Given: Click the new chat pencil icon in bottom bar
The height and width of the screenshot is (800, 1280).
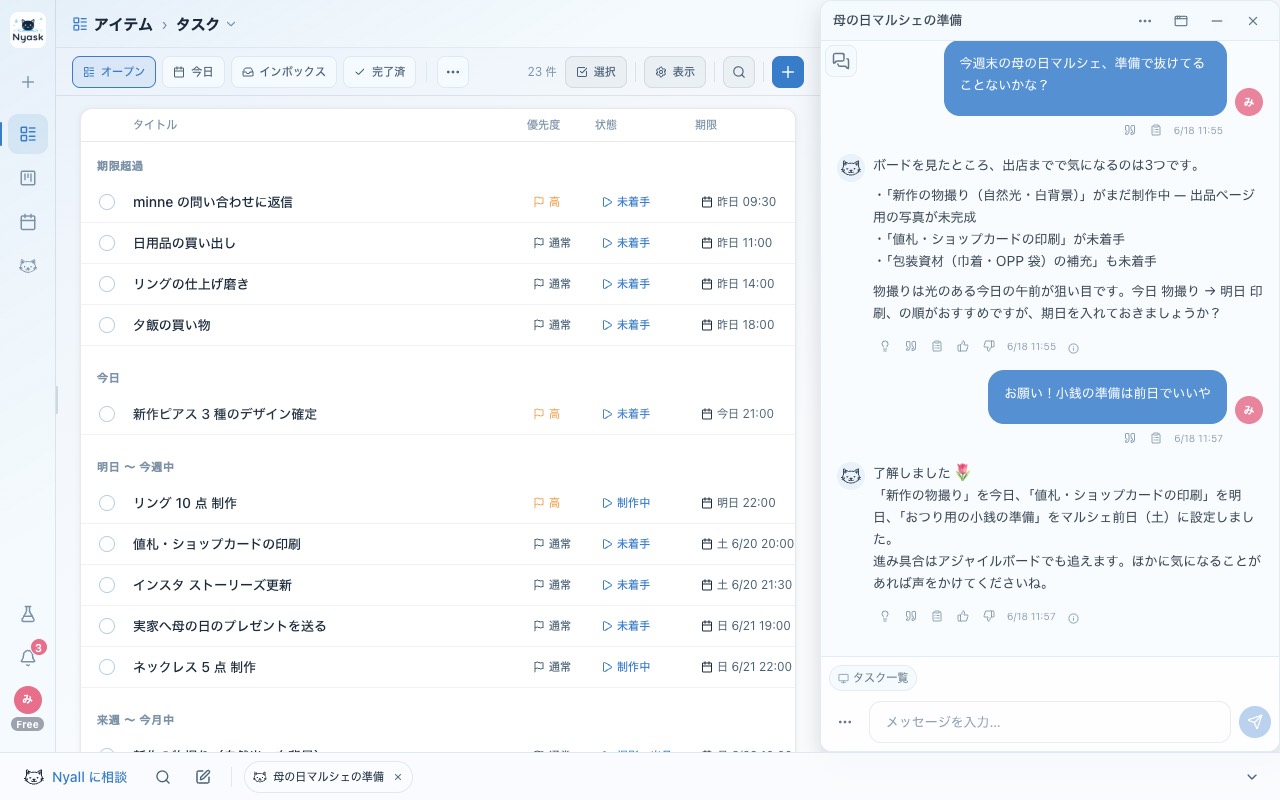Looking at the screenshot, I should coord(203,777).
